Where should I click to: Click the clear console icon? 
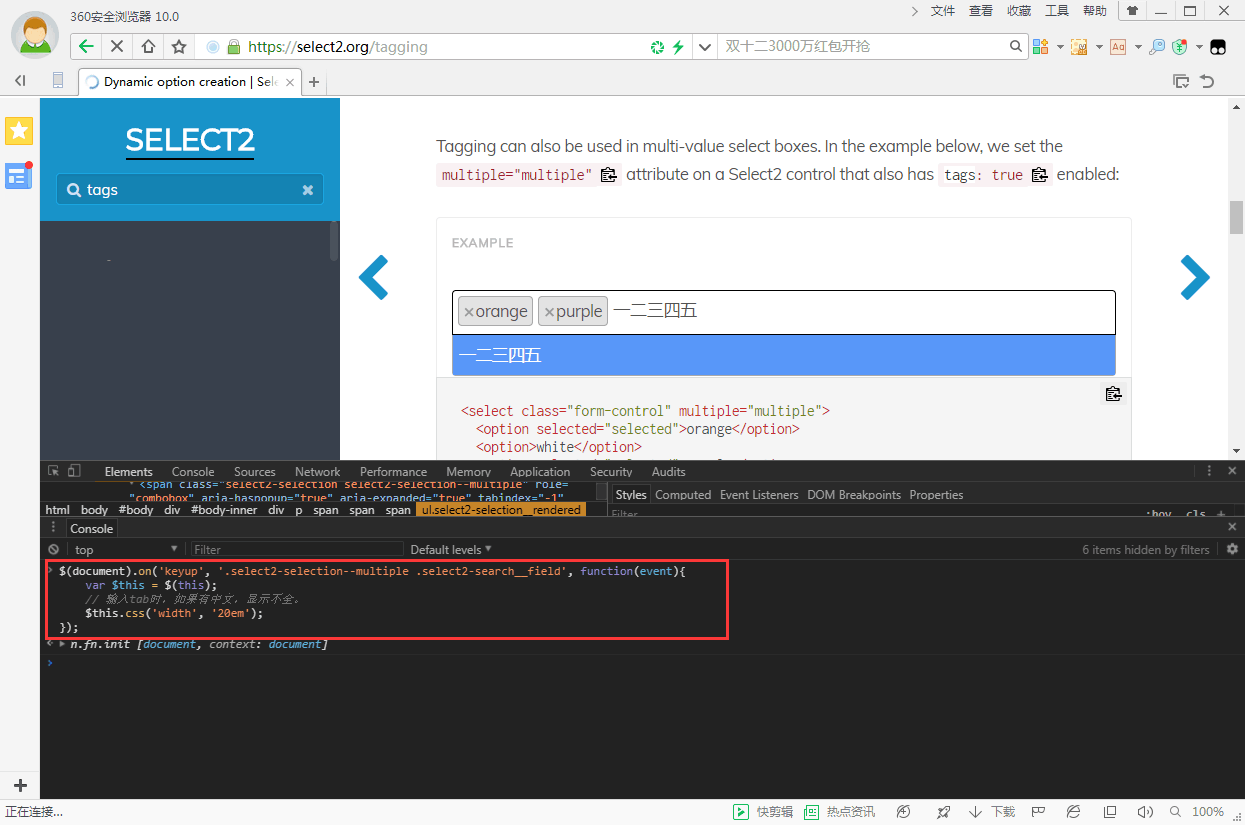(x=53, y=549)
